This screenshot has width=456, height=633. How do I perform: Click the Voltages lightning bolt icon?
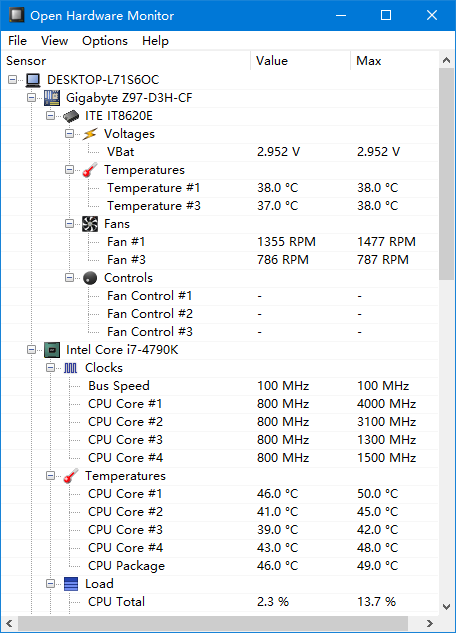coord(90,134)
